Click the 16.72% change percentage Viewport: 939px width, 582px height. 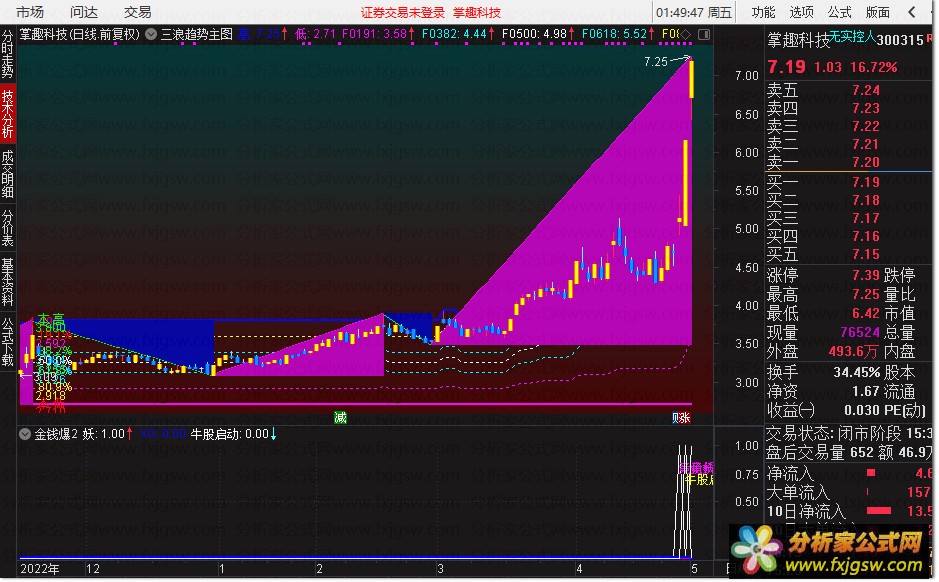[x=873, y=67]
